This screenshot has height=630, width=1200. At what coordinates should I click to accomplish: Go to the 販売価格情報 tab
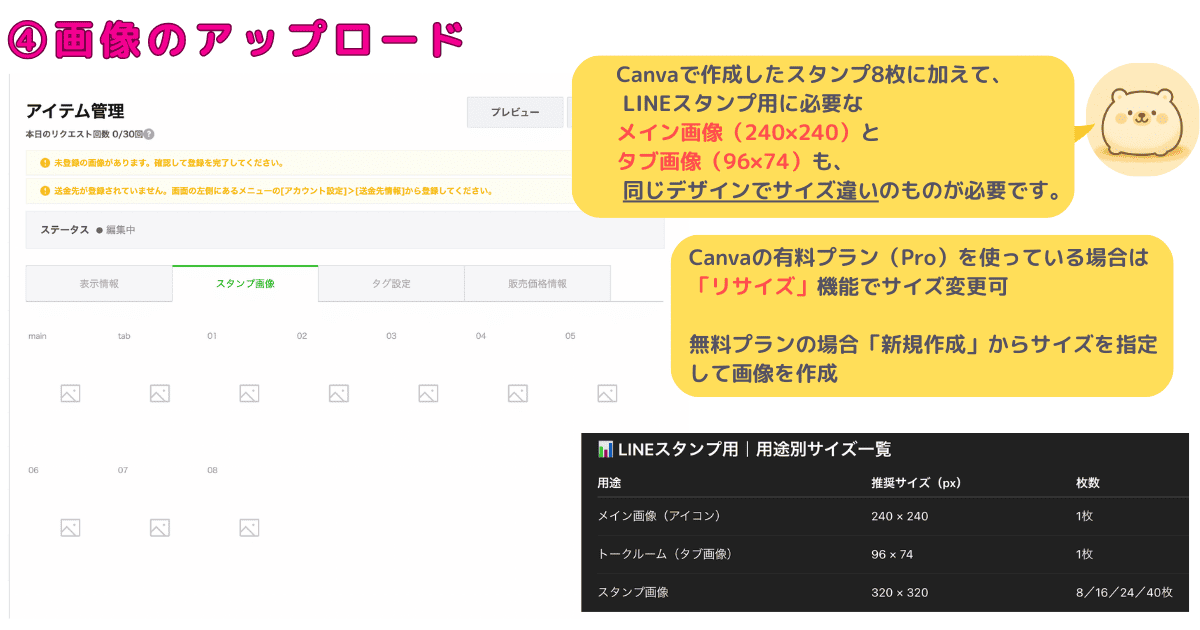537,284
